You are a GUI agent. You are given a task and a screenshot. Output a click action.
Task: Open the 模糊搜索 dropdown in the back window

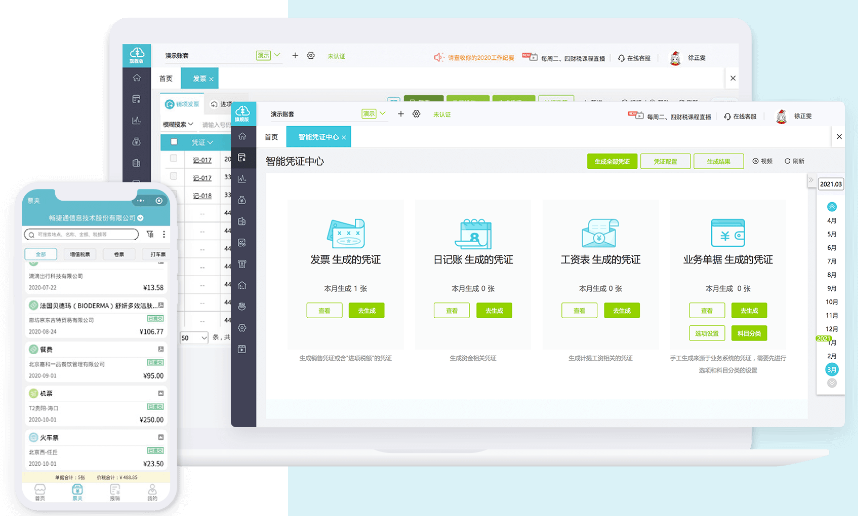point(178,124)
